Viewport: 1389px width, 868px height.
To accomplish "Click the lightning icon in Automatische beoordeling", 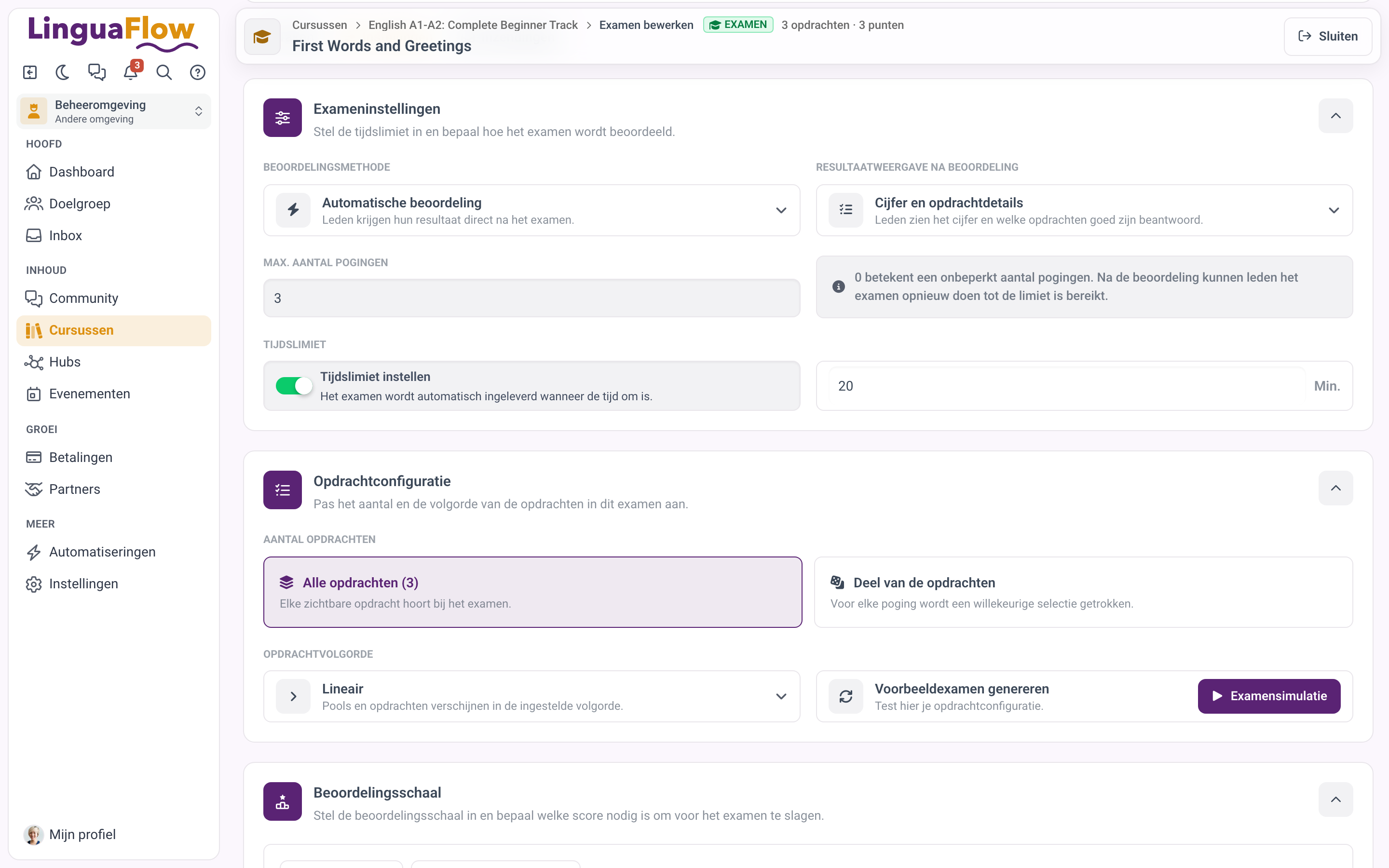I will click(293, 210).
